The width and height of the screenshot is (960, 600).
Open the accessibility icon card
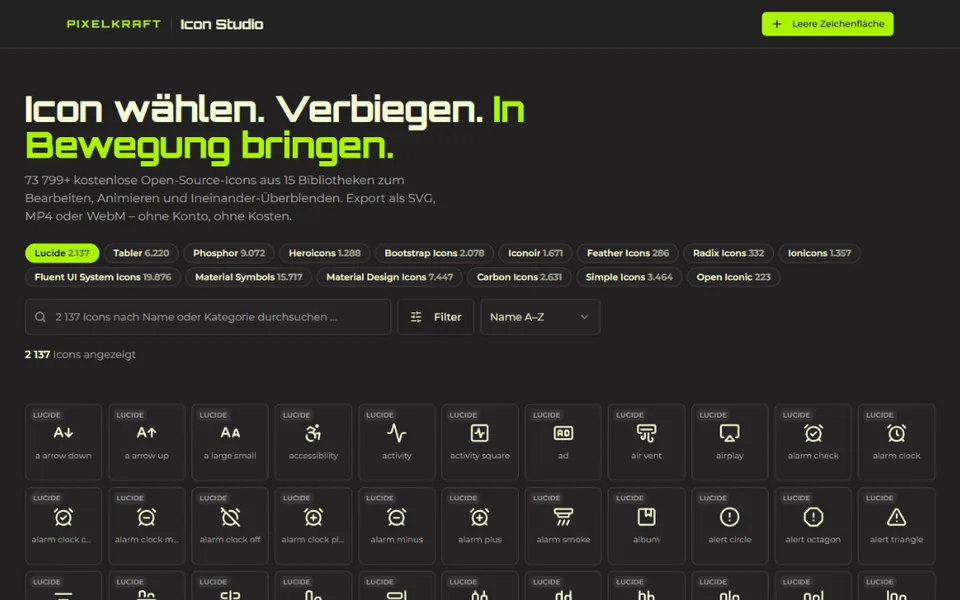tap(313, 442)
